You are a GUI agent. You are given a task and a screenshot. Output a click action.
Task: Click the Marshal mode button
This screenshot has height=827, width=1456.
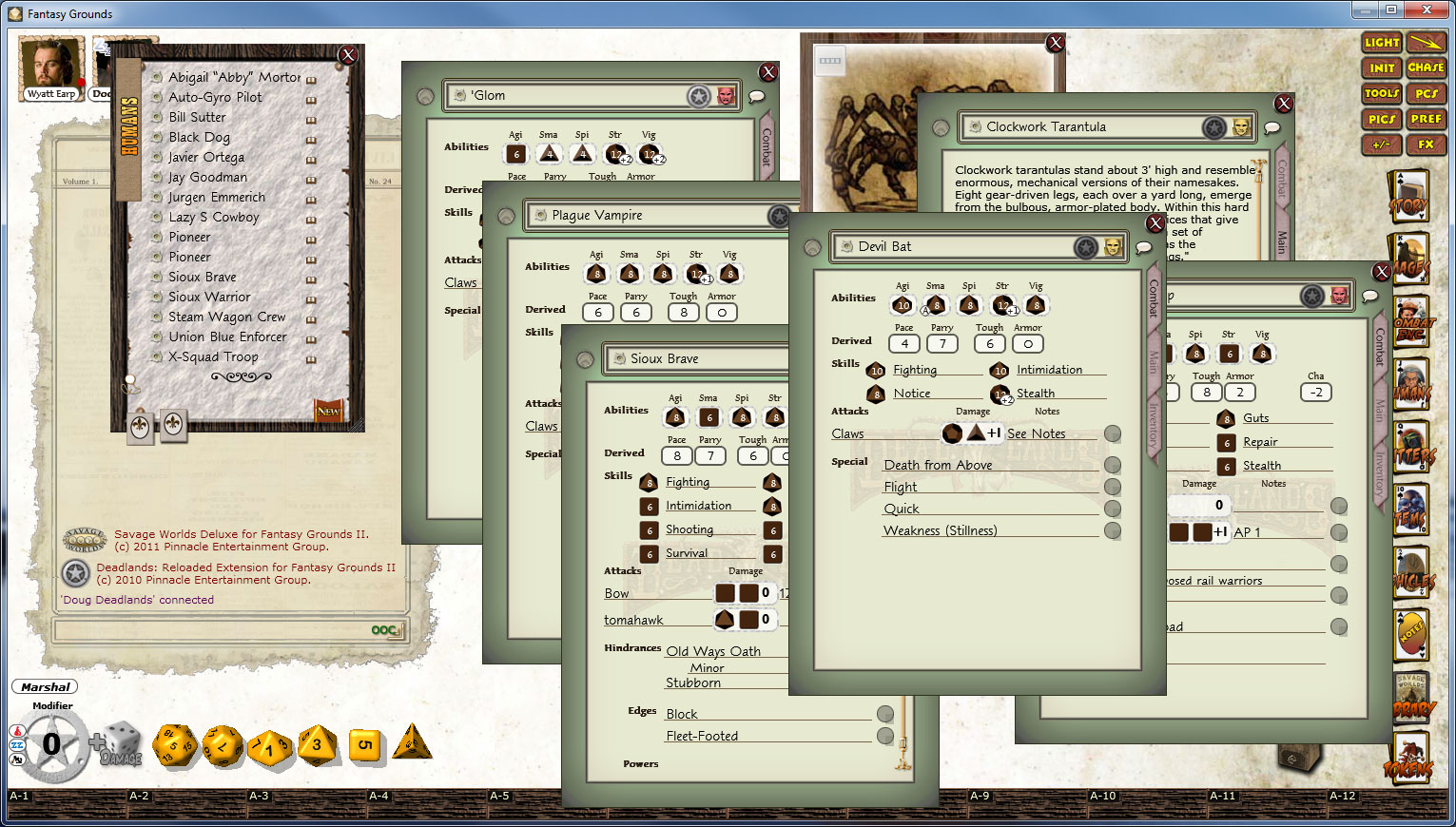(x=44, y=686)
